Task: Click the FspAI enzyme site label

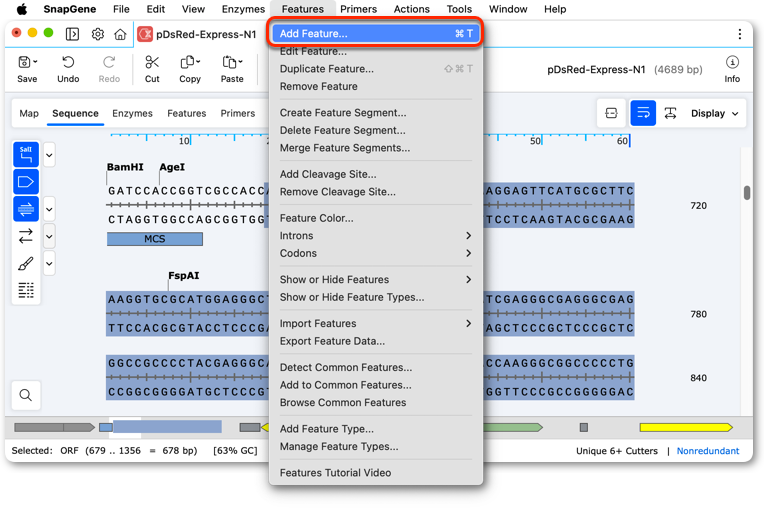Action: tap(184, 276)
